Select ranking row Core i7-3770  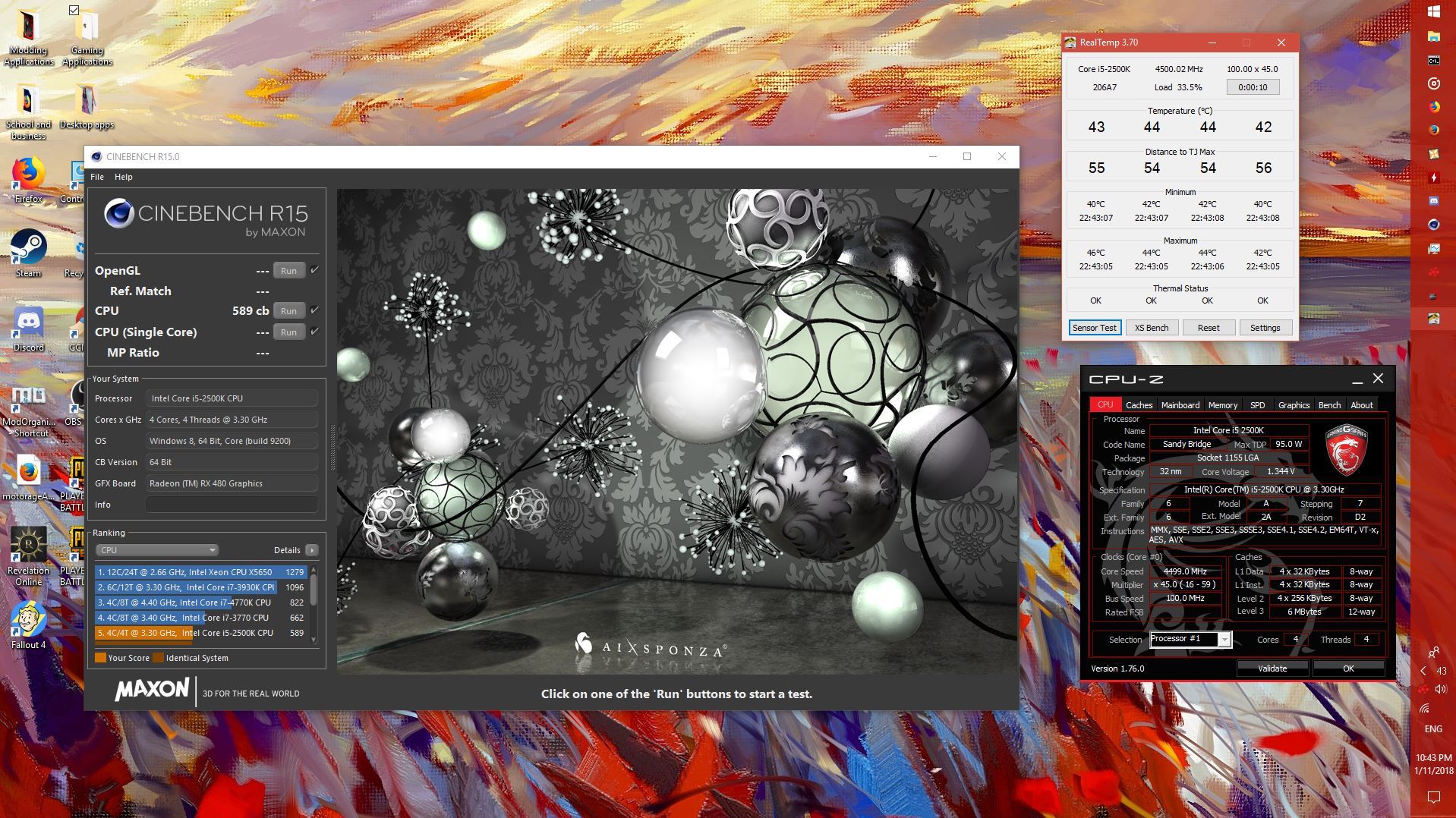click(x=200, y=618)
